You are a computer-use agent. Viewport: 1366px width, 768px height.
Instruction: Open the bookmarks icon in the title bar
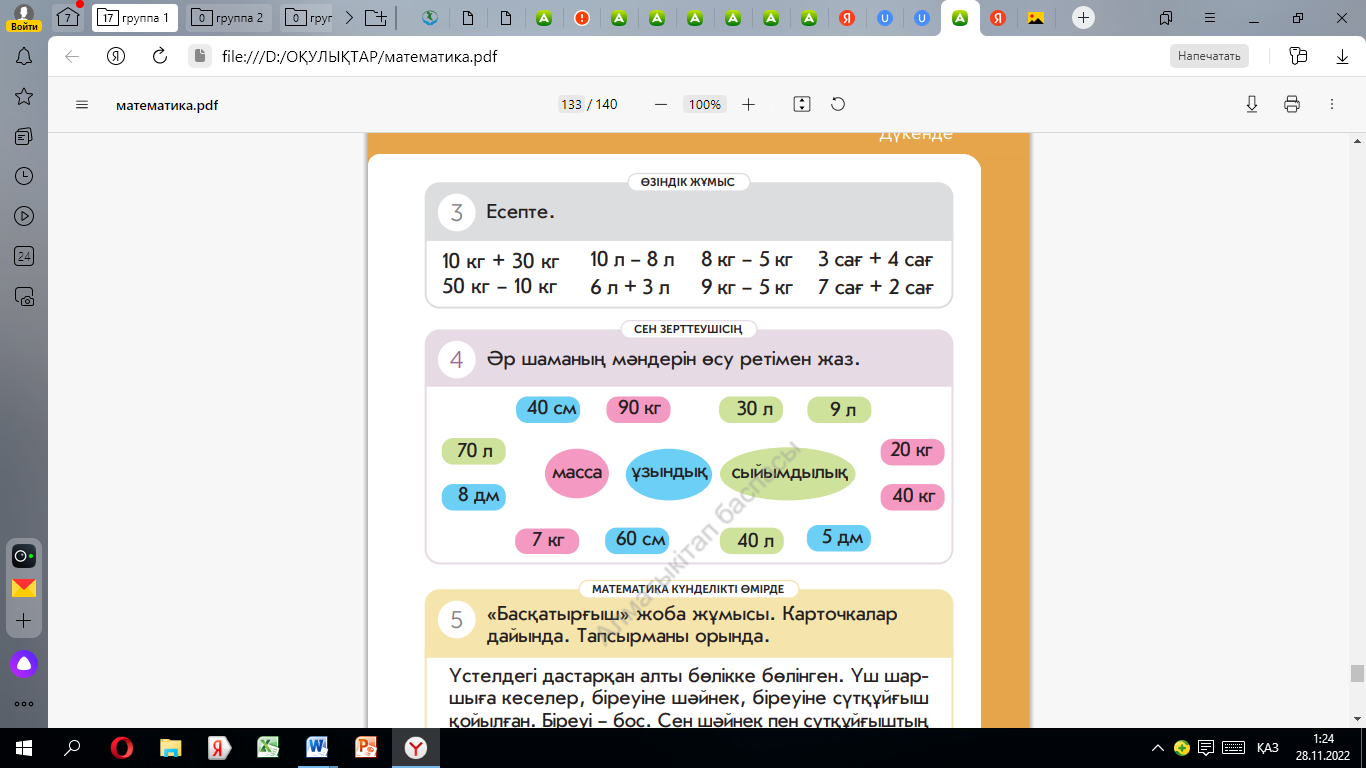point(1166,18)
